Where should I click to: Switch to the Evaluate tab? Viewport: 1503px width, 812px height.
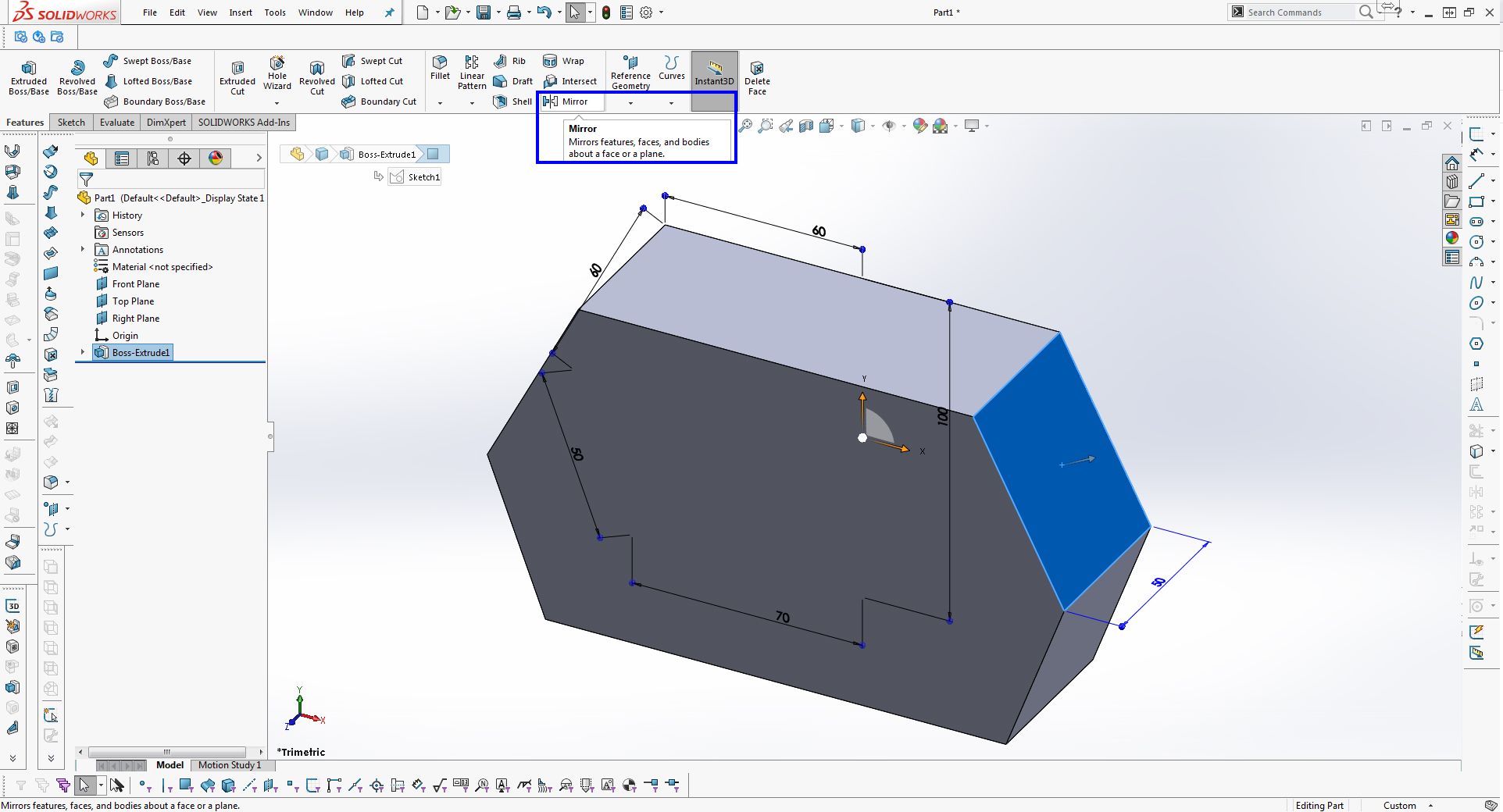click(x=117, y=123)
